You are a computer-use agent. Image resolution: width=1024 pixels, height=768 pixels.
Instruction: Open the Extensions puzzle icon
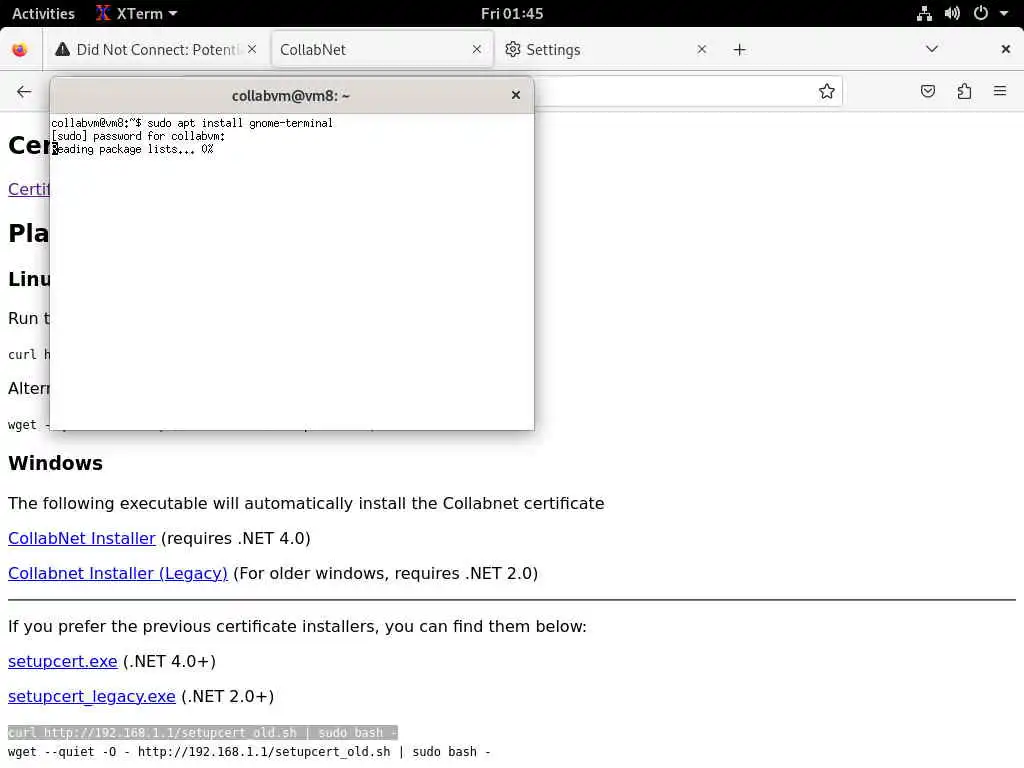pyautogui.click(x=964, y=91)
